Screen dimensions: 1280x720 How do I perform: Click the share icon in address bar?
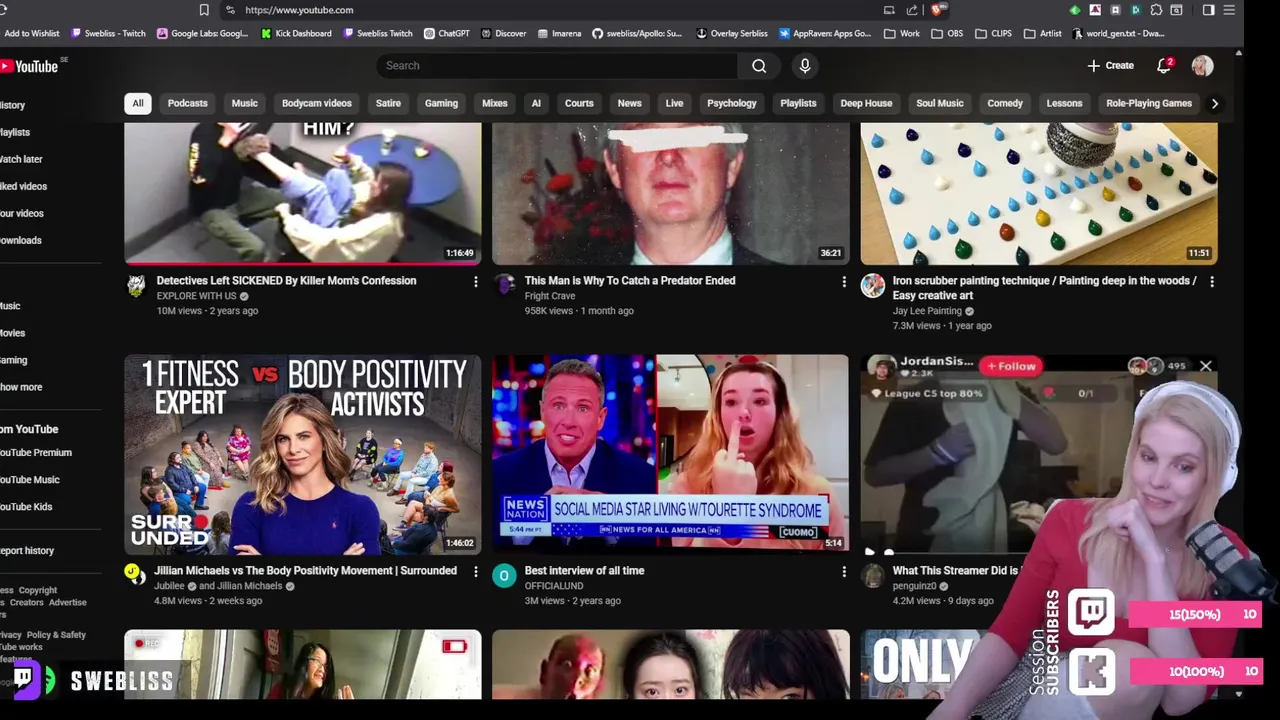(912, 10)
